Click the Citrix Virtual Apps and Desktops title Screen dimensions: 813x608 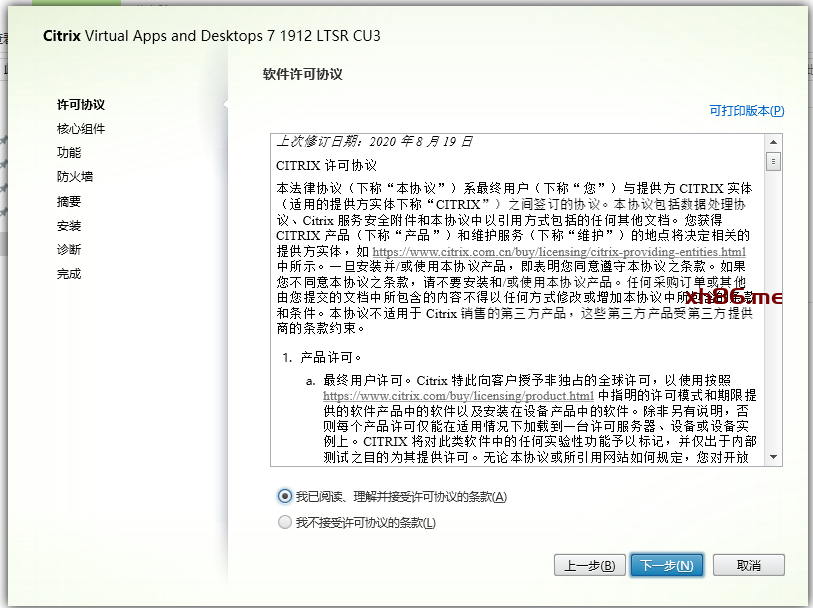point(212,36)
